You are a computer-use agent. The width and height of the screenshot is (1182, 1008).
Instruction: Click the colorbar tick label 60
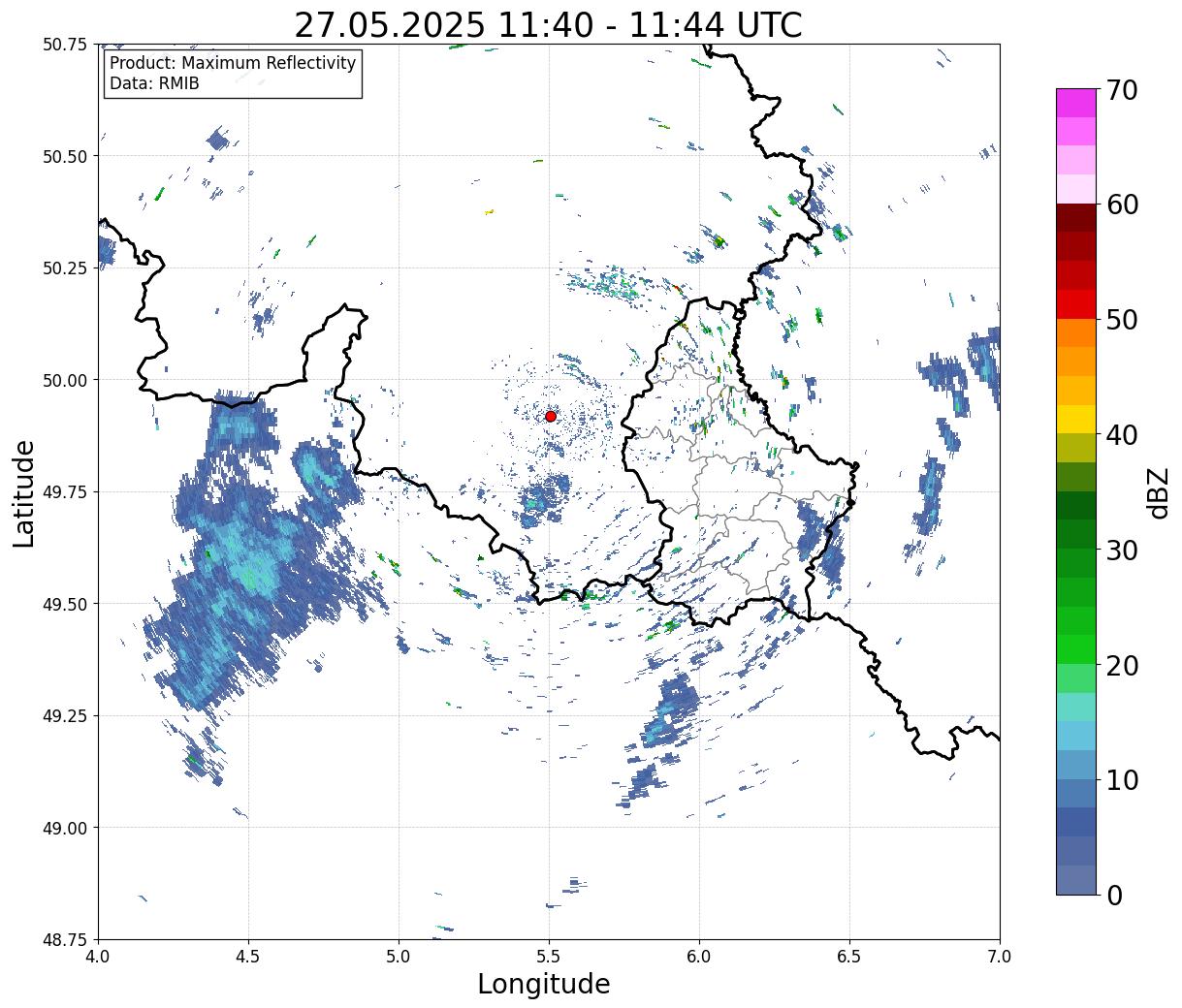pos(1123,205)
